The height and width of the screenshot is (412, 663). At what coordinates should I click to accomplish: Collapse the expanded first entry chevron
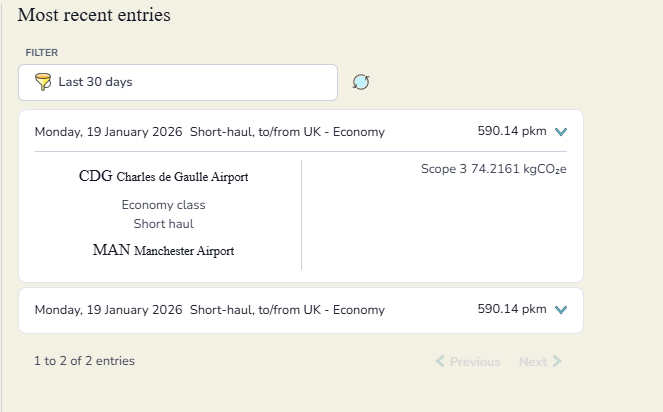click(x=560, y=132)
